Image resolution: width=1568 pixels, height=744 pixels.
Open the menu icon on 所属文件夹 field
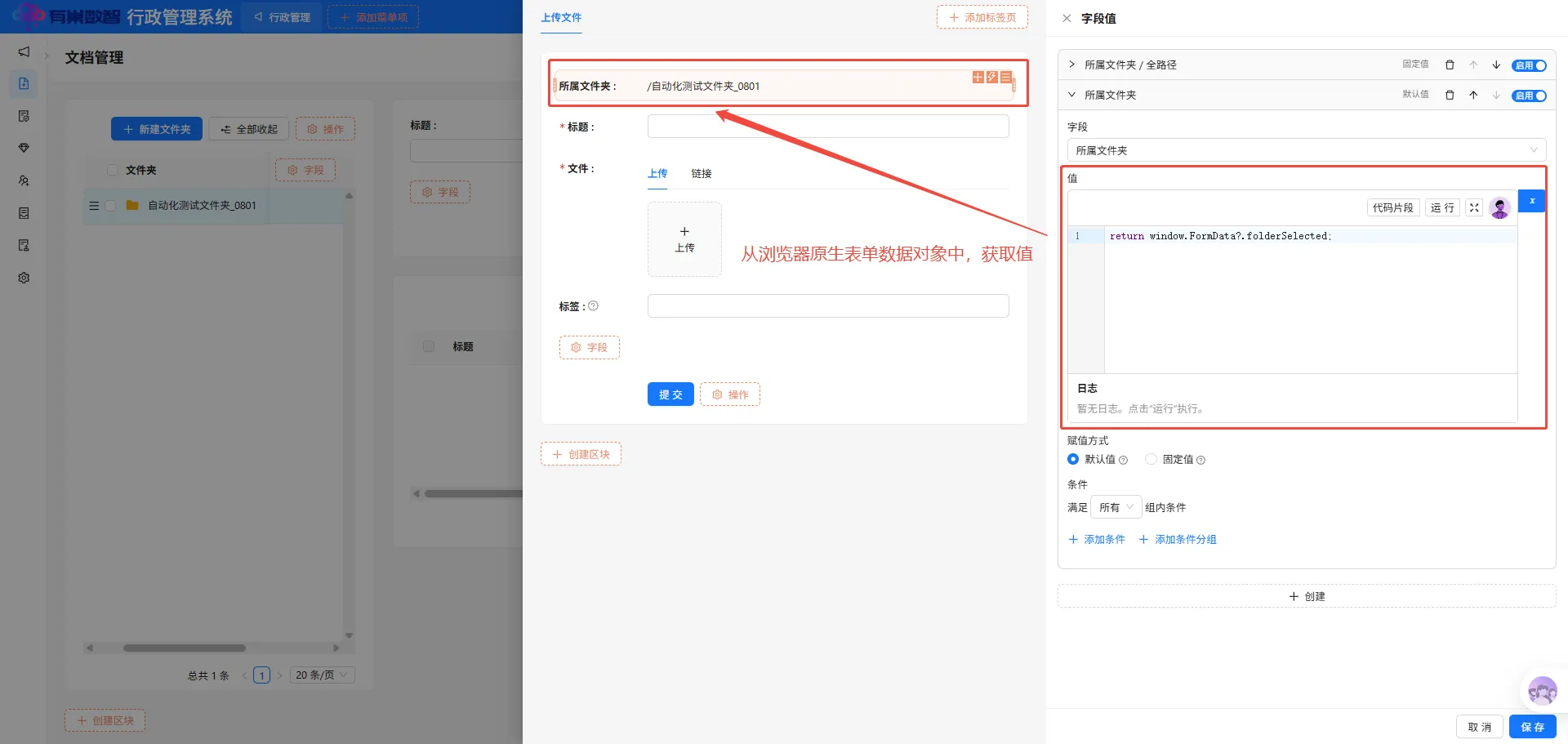(1005, 77)
